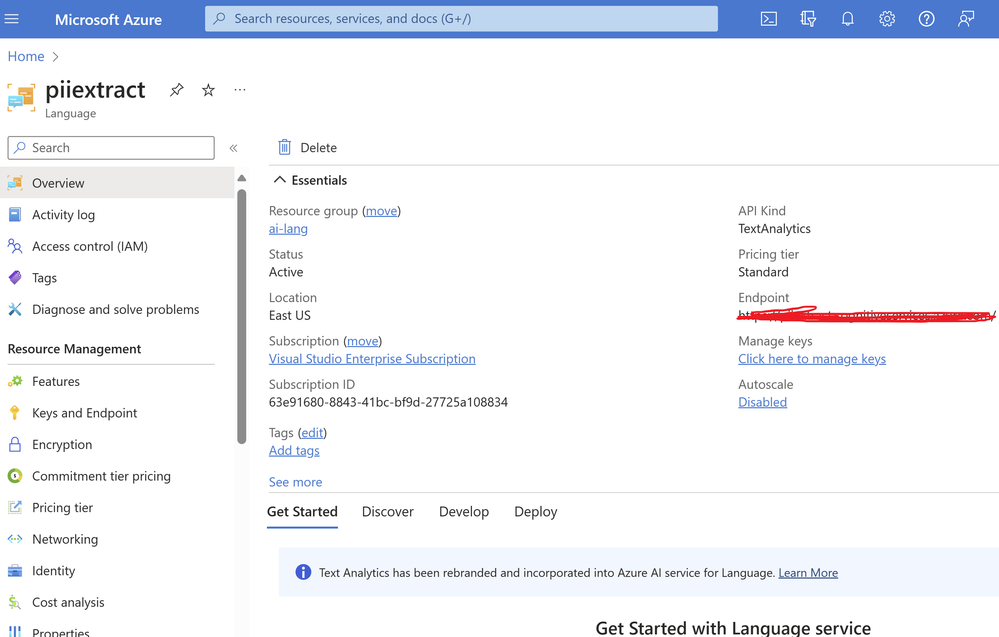Collapse the Essentials section
Image resolution: width=999 pixels, height=637 pixels.
tap(279, 180)
